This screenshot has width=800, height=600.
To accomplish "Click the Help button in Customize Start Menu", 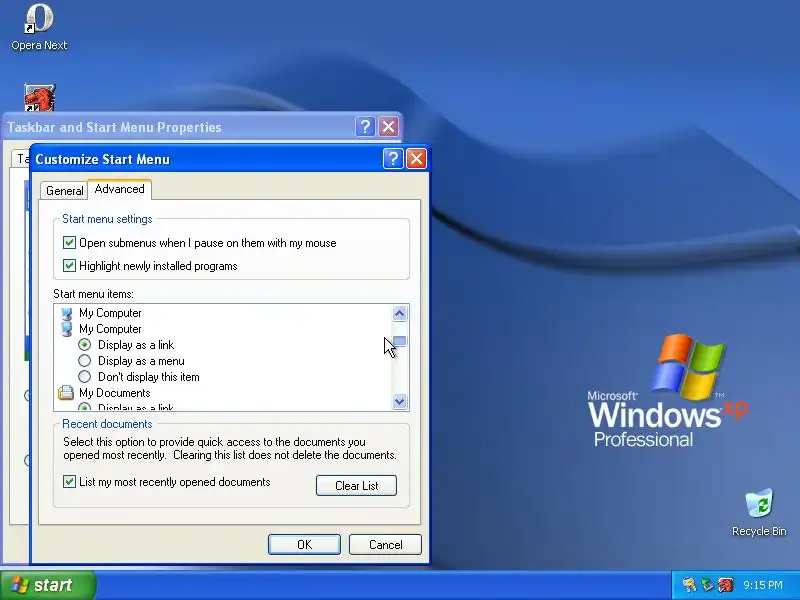I will (393, 159).
